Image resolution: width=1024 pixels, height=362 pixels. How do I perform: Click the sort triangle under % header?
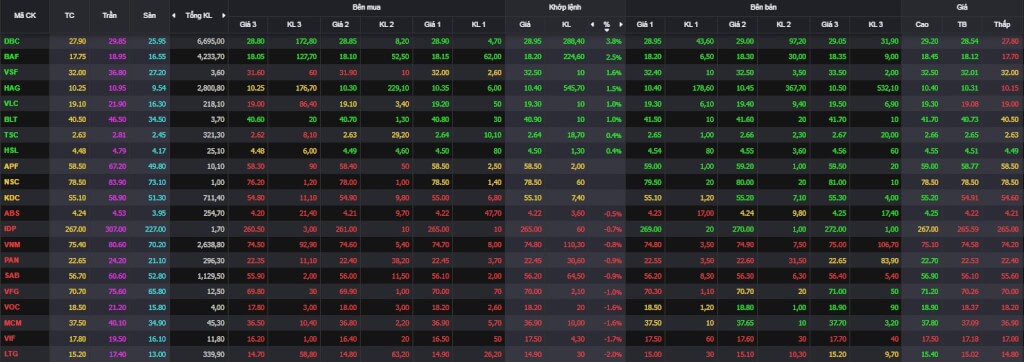point(607,30)
